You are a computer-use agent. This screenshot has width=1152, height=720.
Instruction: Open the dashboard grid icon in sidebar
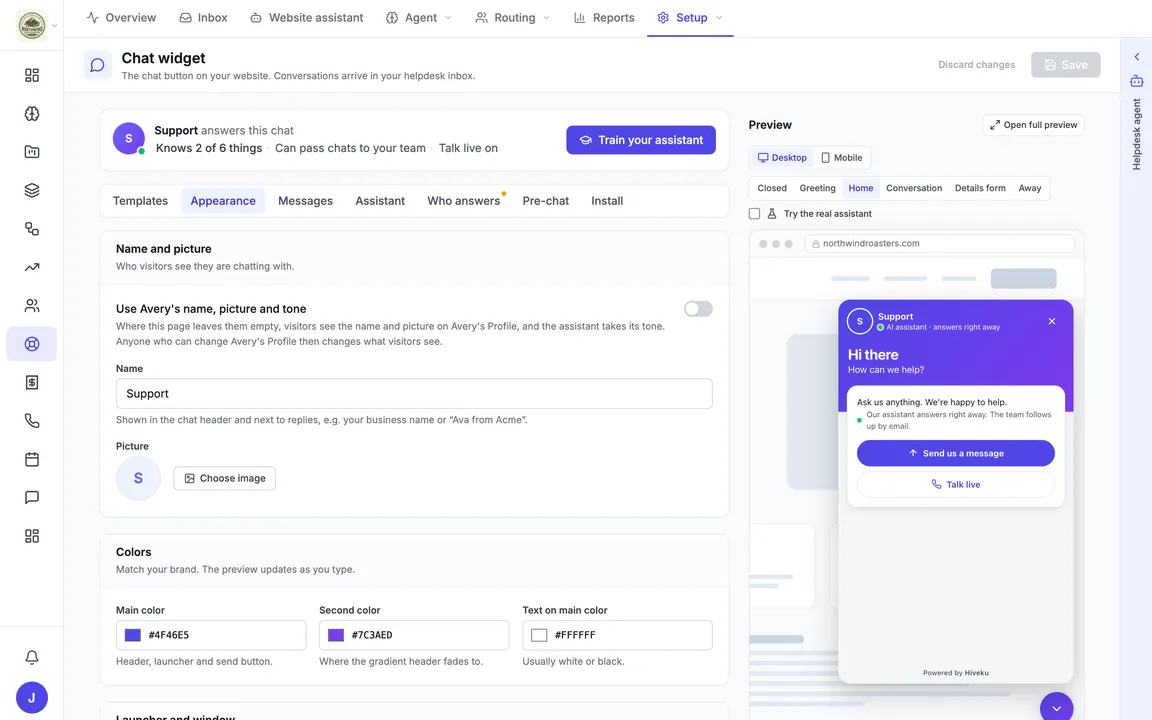tap(32, 75)
